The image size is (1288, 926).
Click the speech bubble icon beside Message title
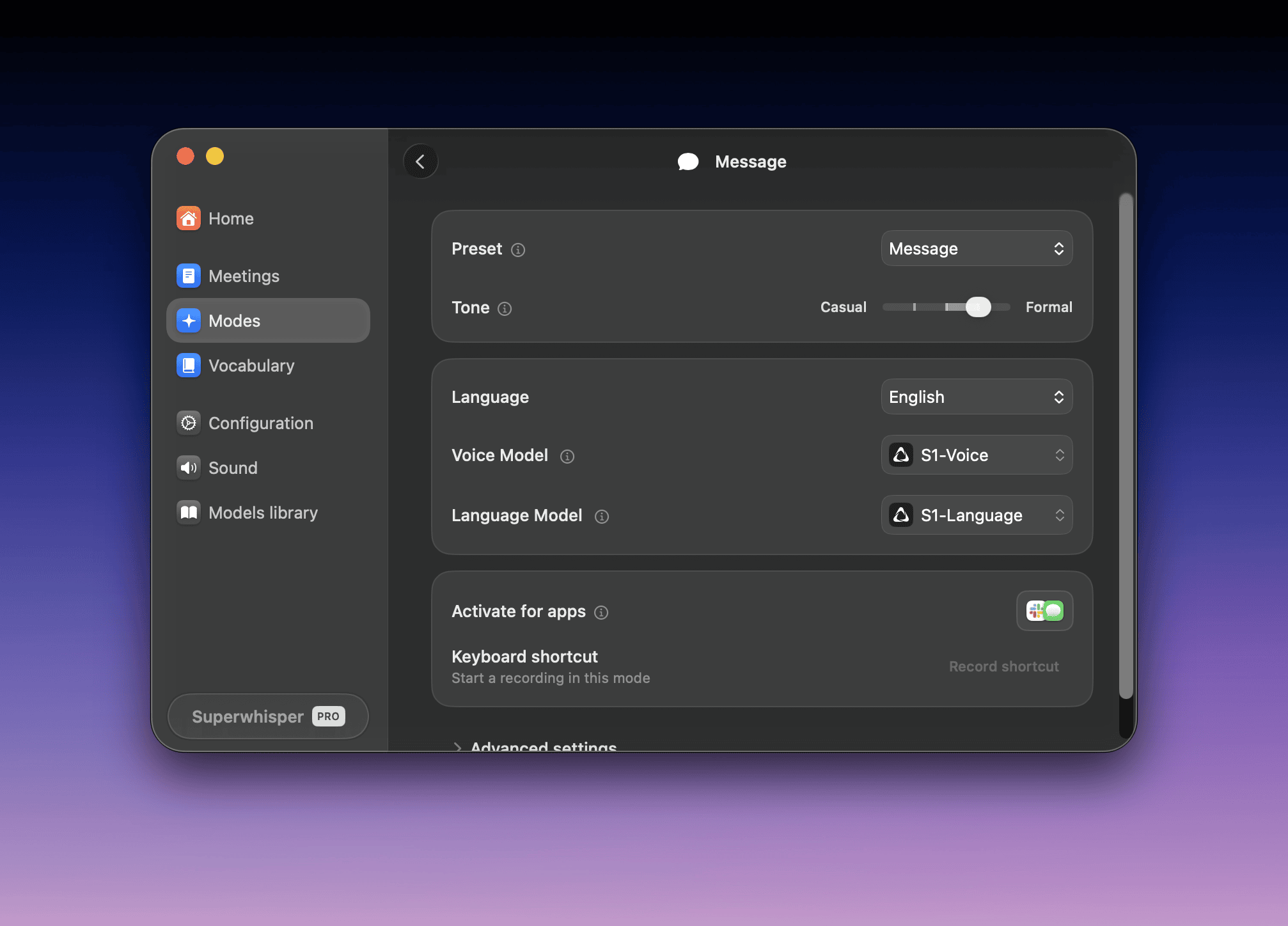(688, 162)
